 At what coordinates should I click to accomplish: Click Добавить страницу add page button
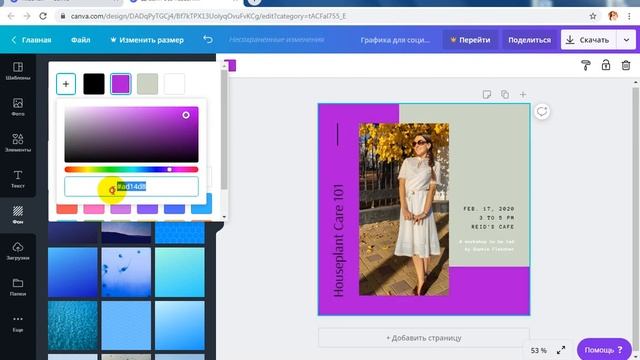tap(424, 338)
